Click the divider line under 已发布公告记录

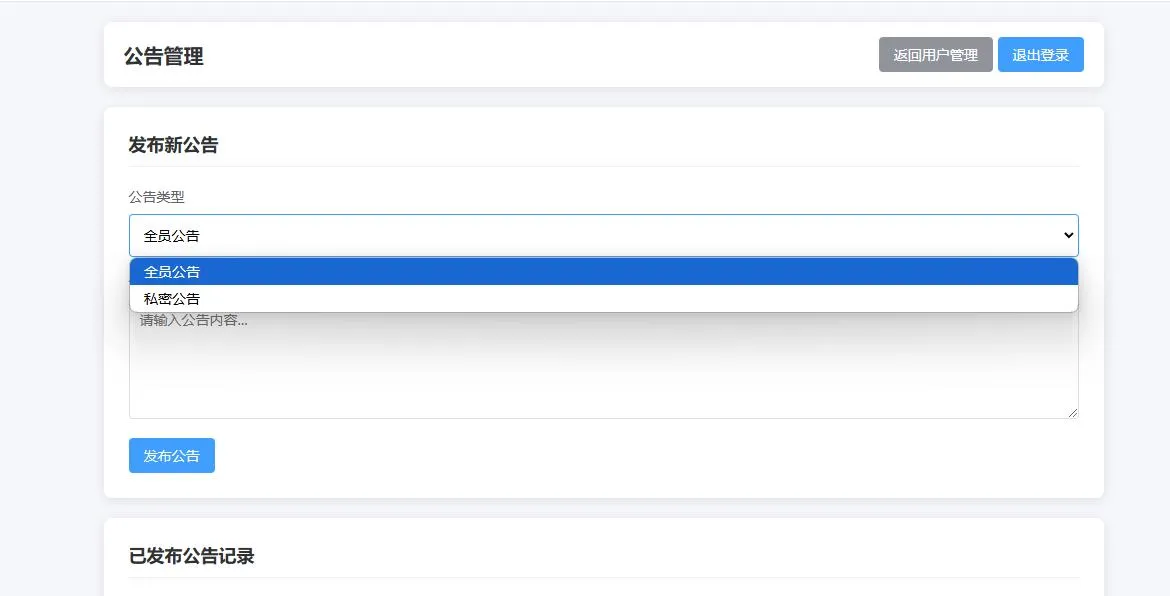[x=603, y=577]
